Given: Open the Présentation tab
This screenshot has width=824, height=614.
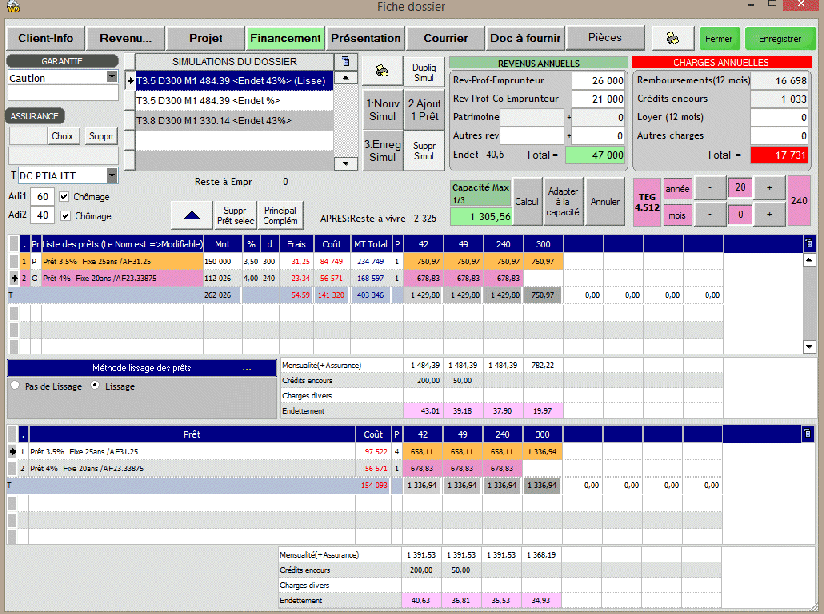Looking at the screenshot, I should coord(365,38).
